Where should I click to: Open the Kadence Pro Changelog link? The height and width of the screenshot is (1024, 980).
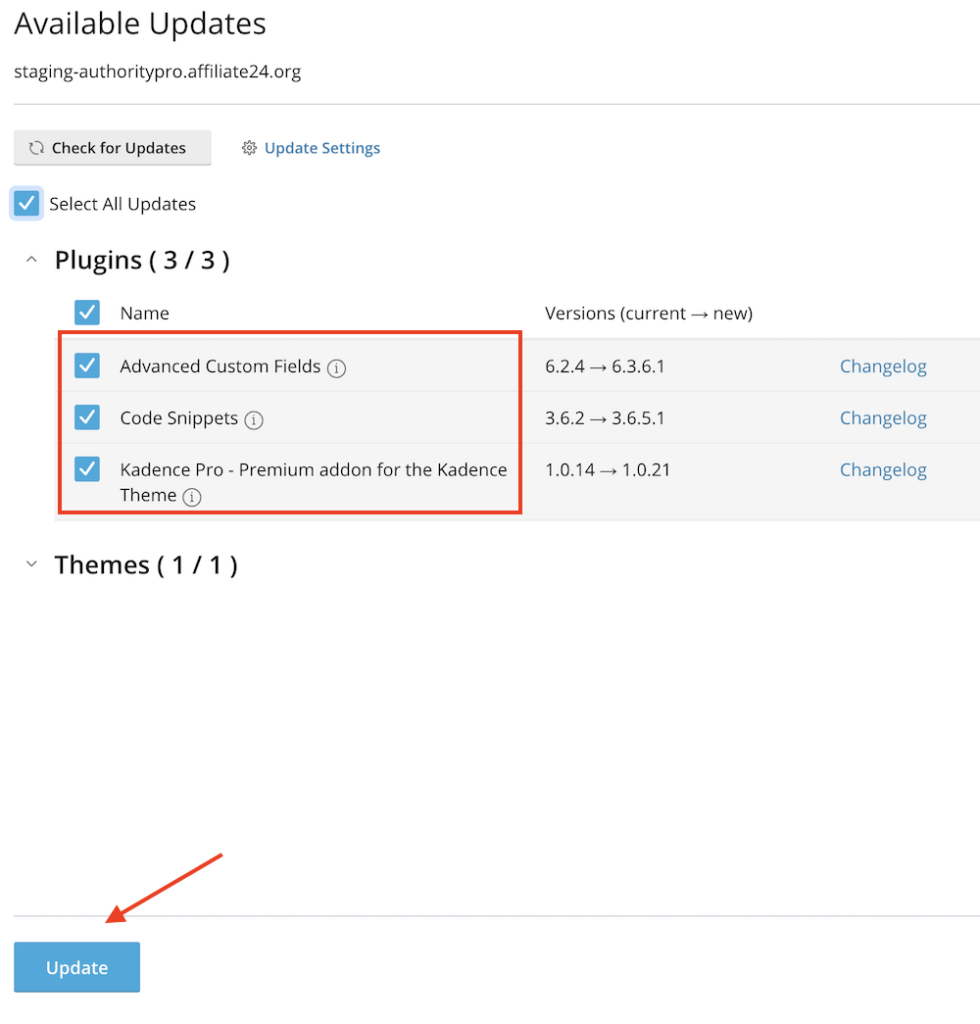883,469
